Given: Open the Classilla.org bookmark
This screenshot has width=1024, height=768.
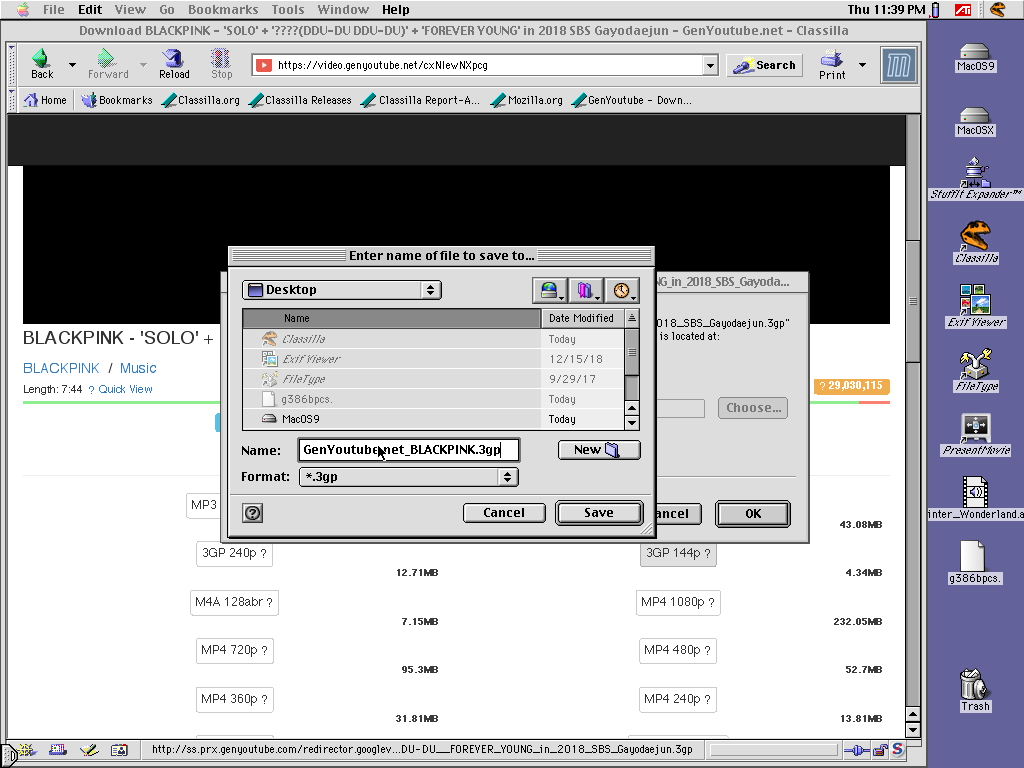Looking at the screenshot, I should pyautogui.click(x=202, y=100).
